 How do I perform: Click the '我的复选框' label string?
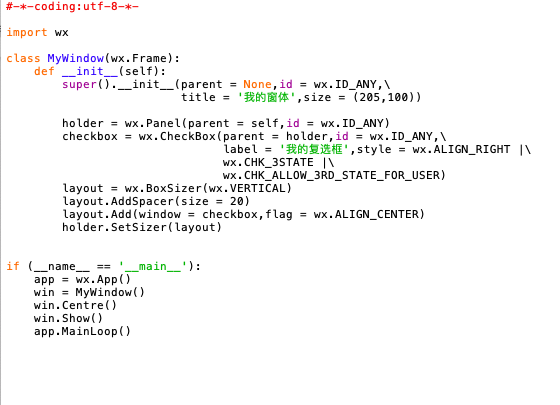314,149
